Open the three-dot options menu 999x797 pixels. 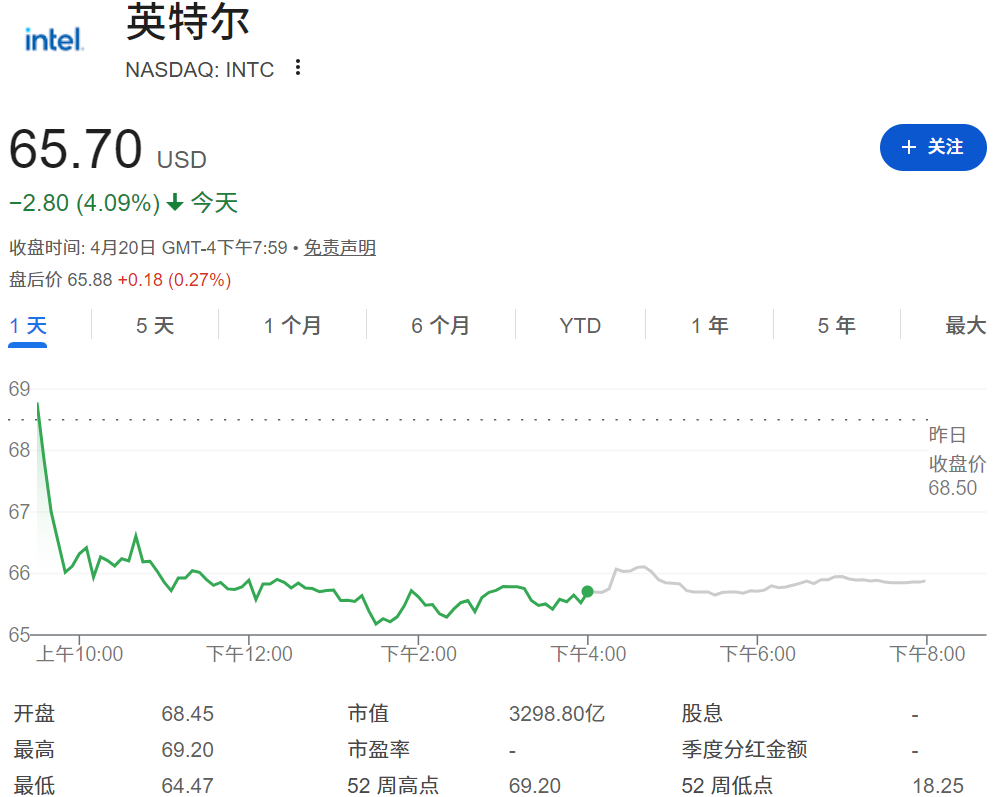point(297,66)
